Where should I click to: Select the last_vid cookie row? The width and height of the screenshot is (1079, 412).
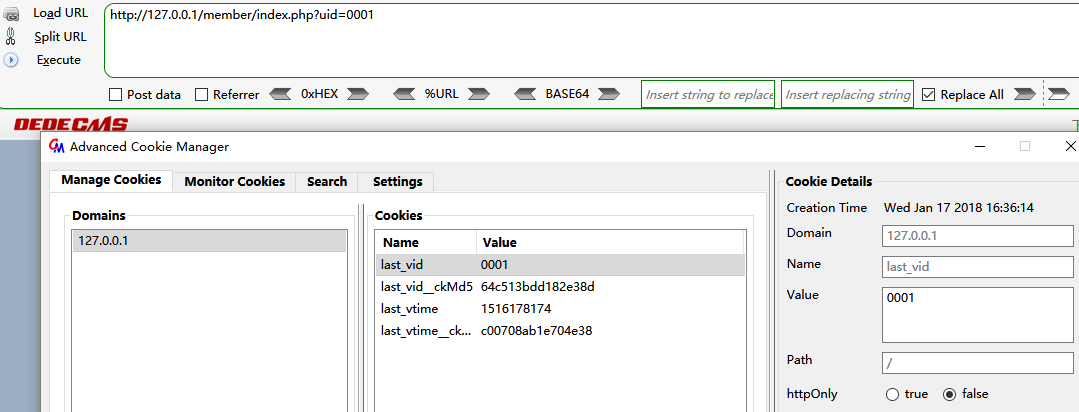pyautogui.click(x=559, y=265)
